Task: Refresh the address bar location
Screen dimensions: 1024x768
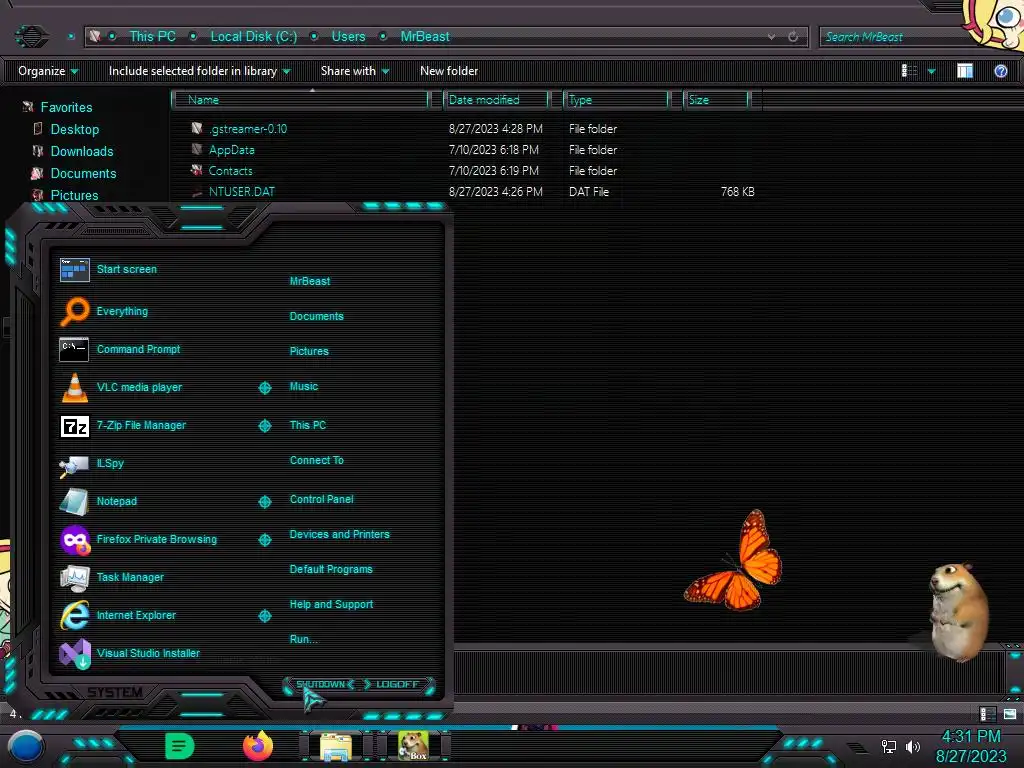Action: pos(793,37)
